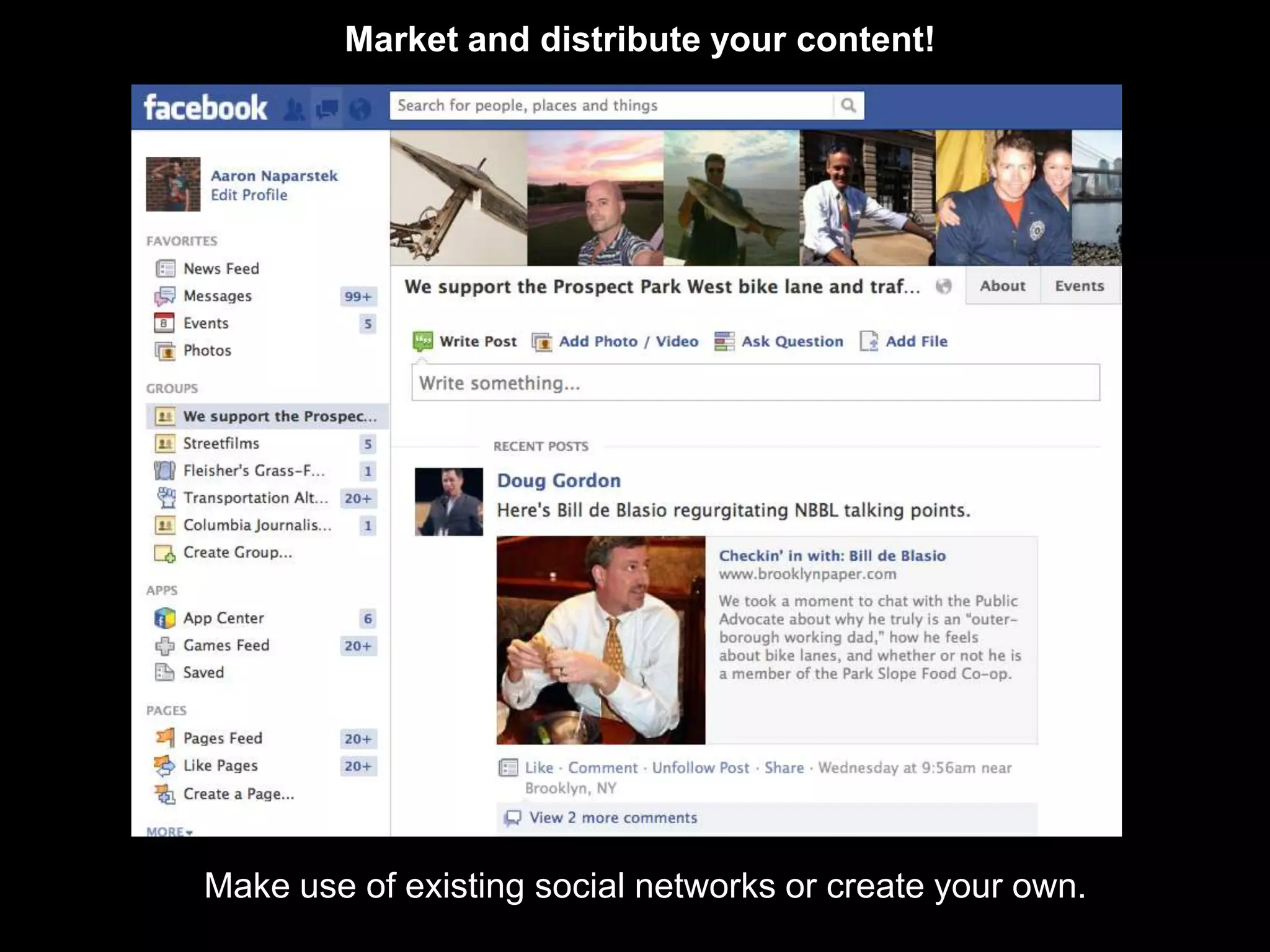Click the Games Feed icon
The image size is (1270, 952).
[164, 645]
